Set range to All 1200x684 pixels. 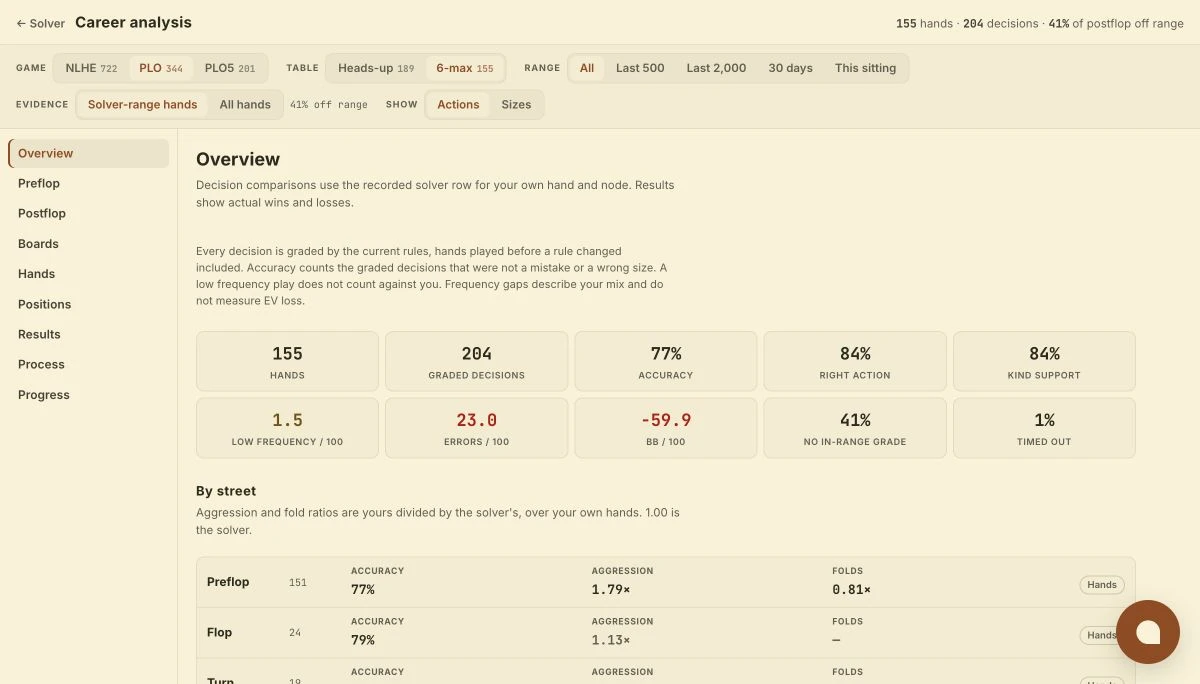[x=587, y=68]
